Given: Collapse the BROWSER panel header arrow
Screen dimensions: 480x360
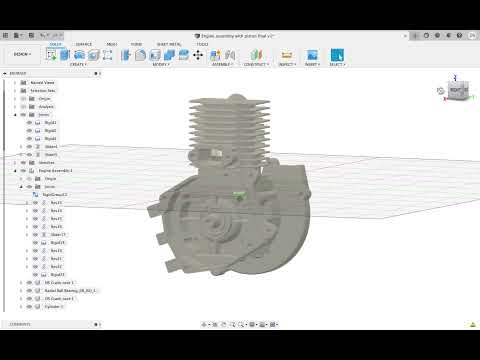Looking at the screenshot, I should pos(5,73).
